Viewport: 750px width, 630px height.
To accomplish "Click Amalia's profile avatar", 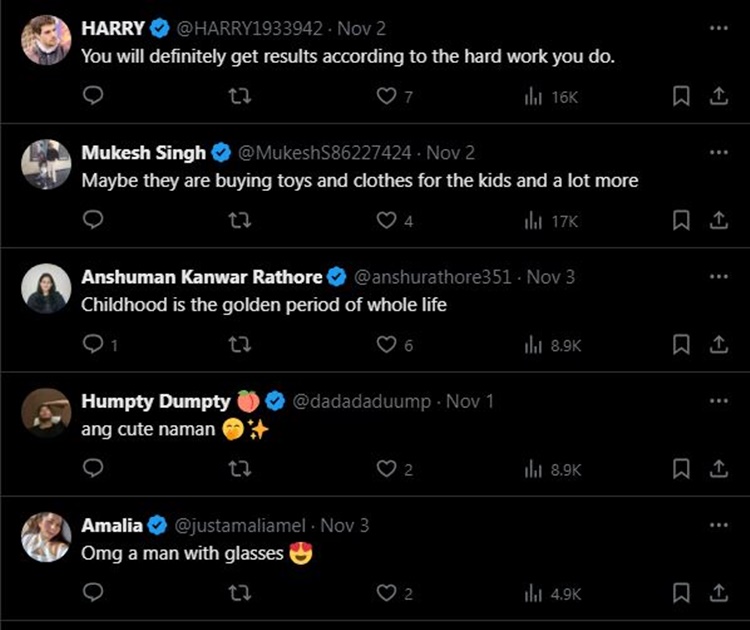I will coord(46,537).
